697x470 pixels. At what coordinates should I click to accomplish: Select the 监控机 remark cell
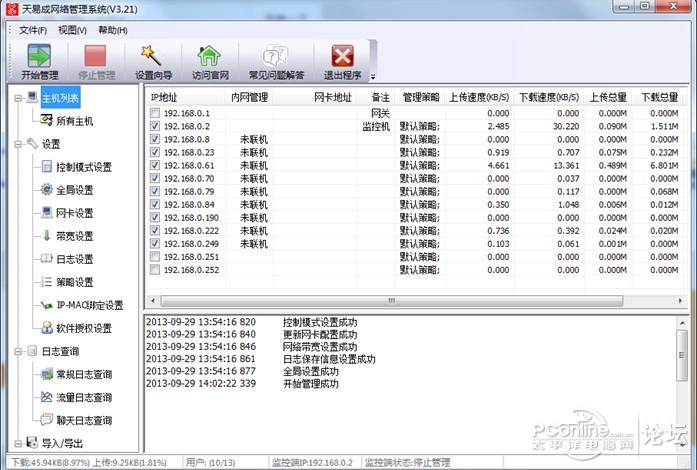[376, 126]
